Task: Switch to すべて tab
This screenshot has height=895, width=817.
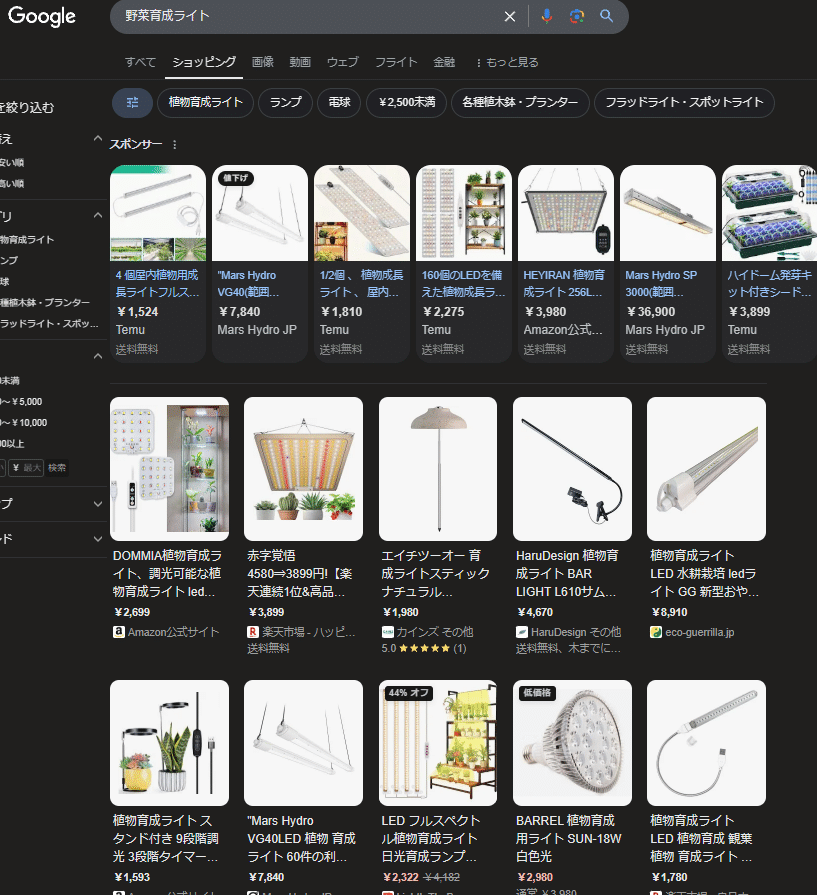Action: pos(140,62)
